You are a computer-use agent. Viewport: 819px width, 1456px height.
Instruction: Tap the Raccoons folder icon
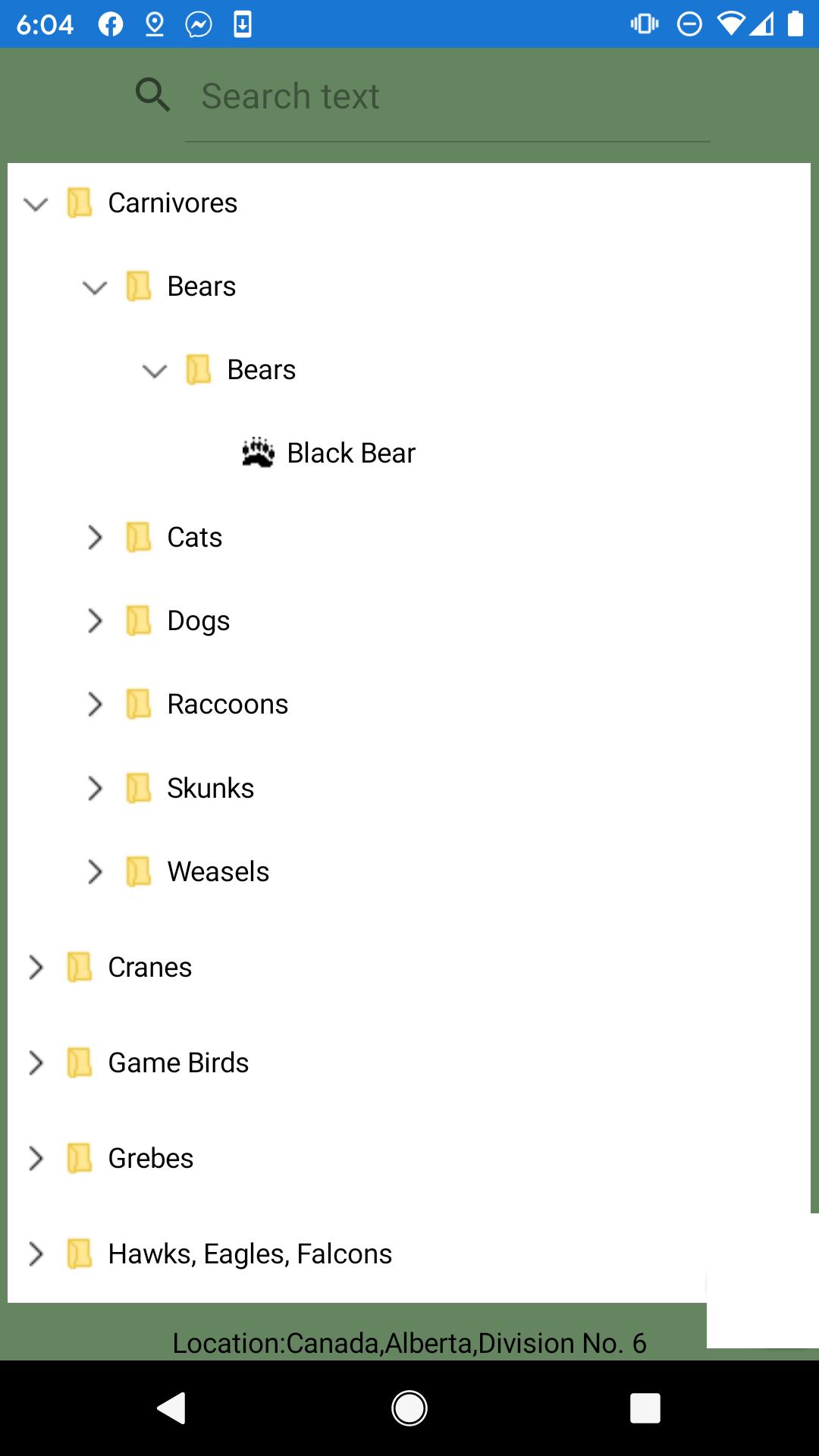[x=139, y=704]
